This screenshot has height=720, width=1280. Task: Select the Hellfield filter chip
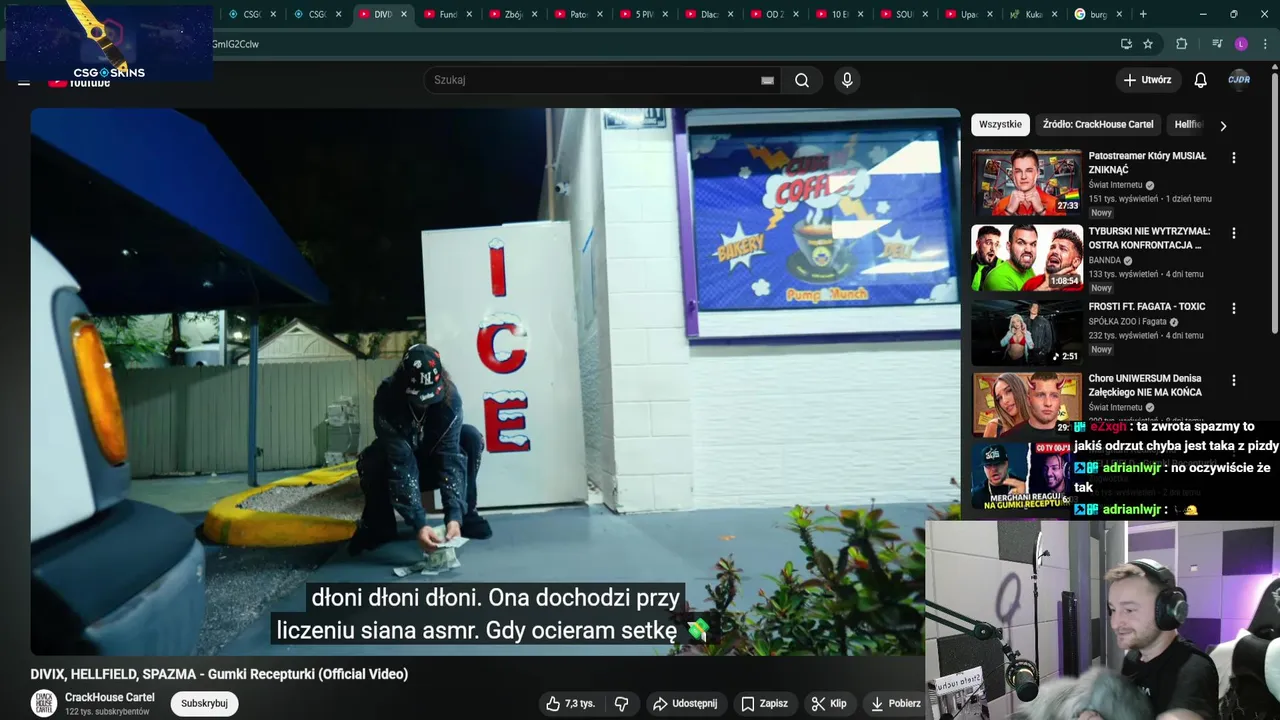(1189, 125)
